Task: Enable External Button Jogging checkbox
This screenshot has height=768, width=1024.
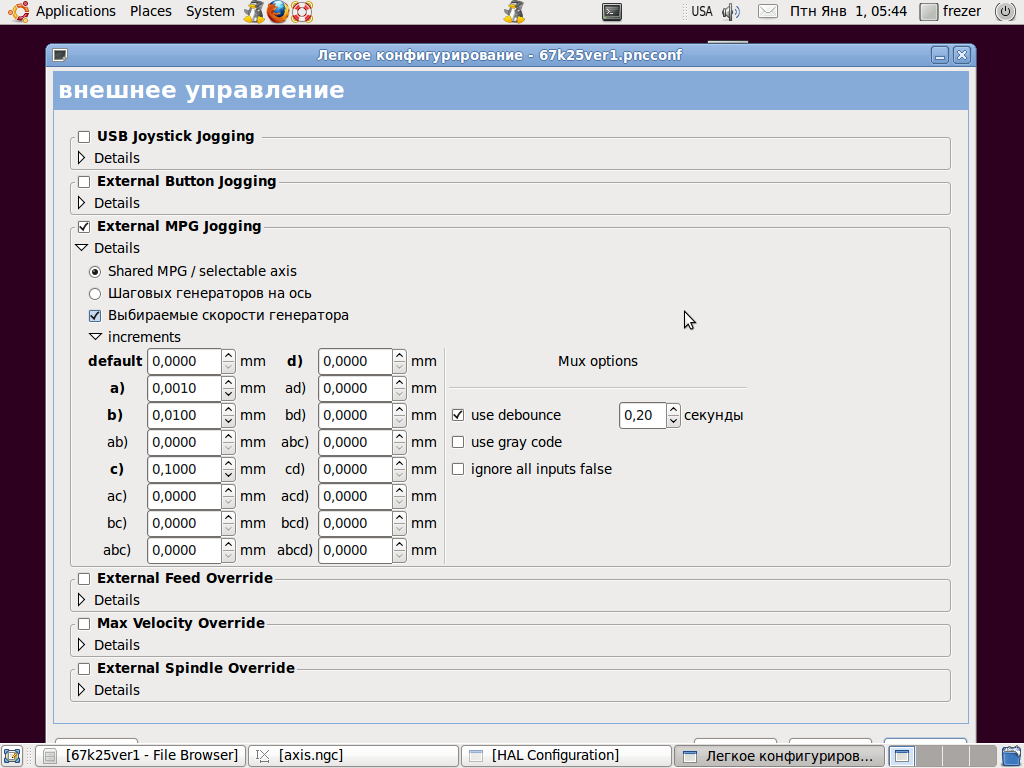Action: click(84, 182)
